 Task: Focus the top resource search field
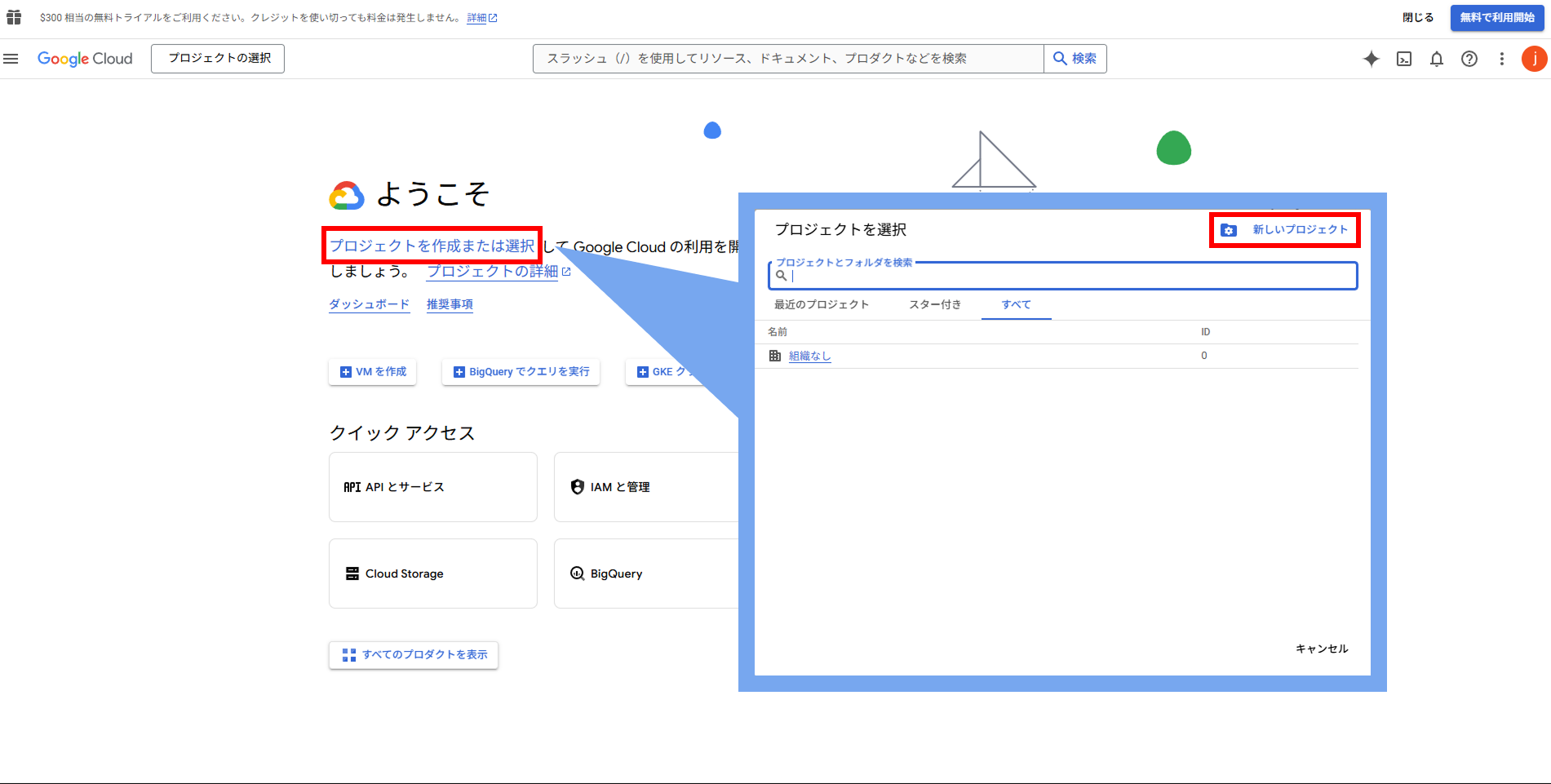pyautogui.click(x=788, y=59)
